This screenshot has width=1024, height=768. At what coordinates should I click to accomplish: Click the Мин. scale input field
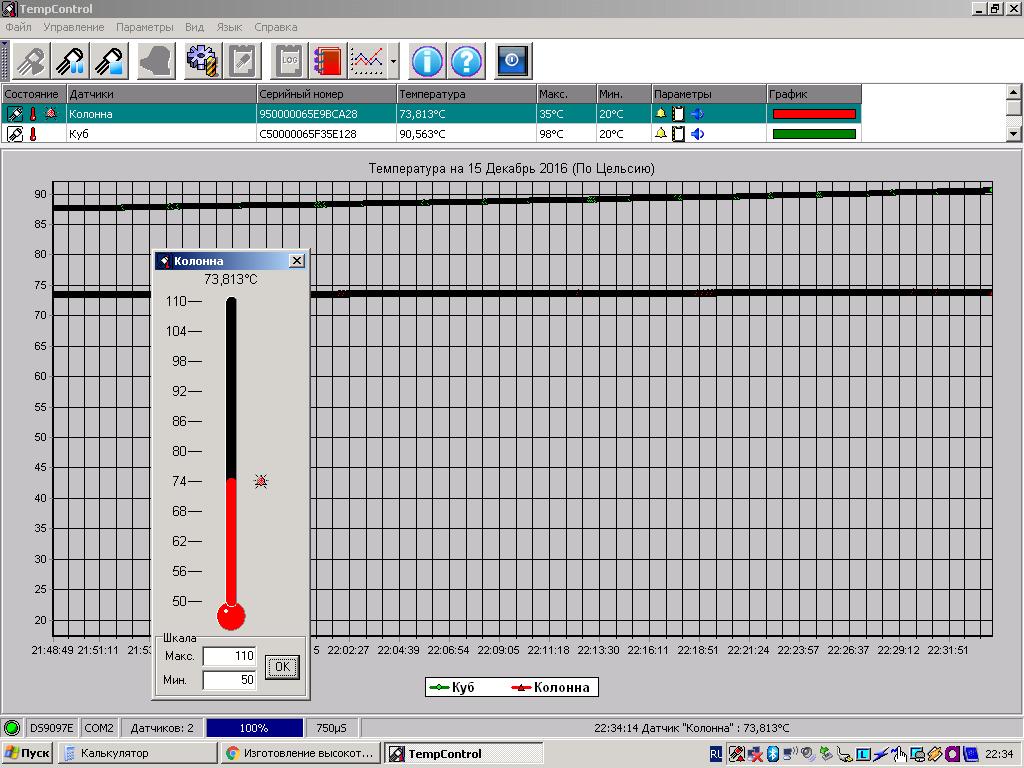(x=229, y=680)
